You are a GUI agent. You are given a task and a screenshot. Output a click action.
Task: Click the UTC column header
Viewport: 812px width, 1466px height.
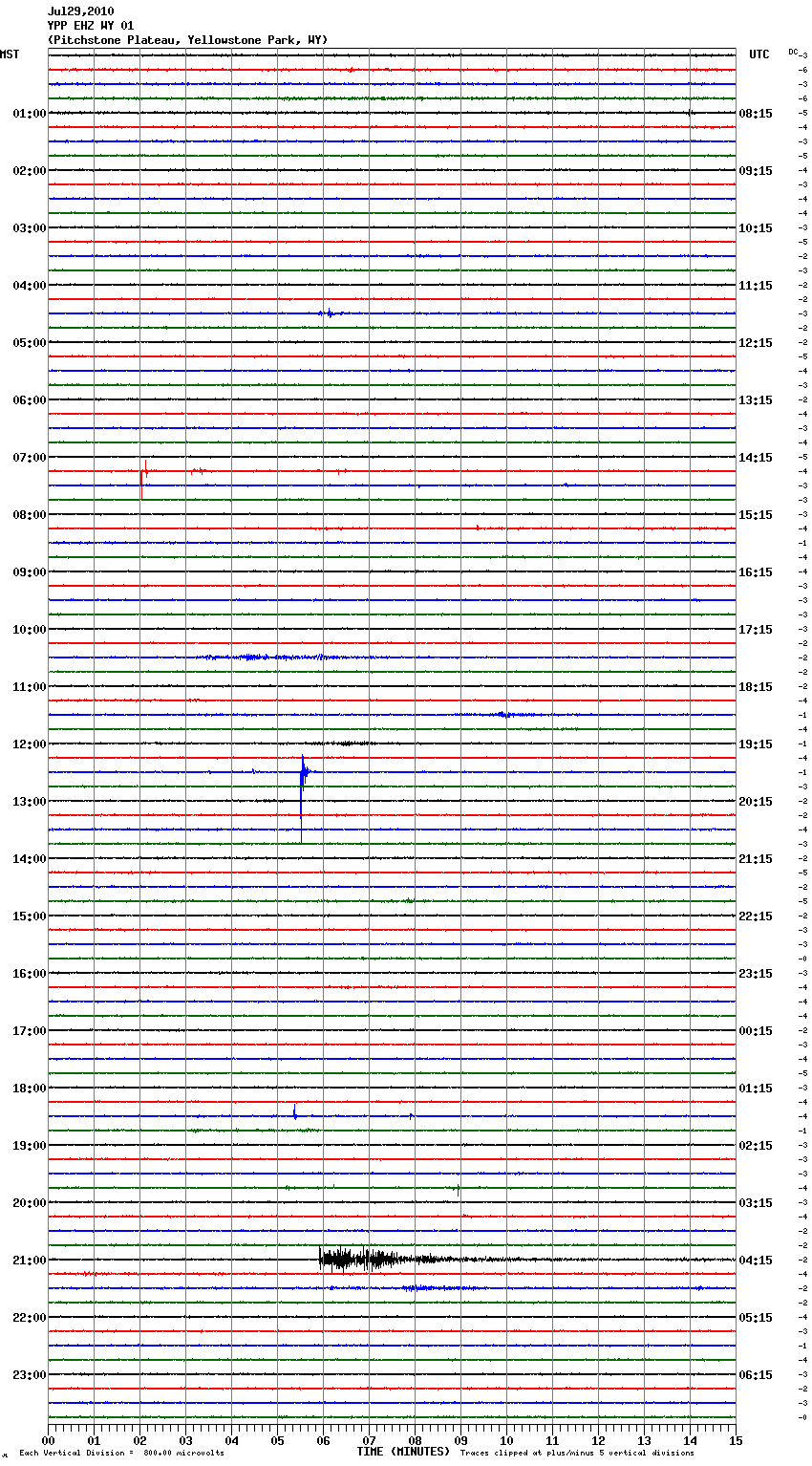click(x=759, y=54)
